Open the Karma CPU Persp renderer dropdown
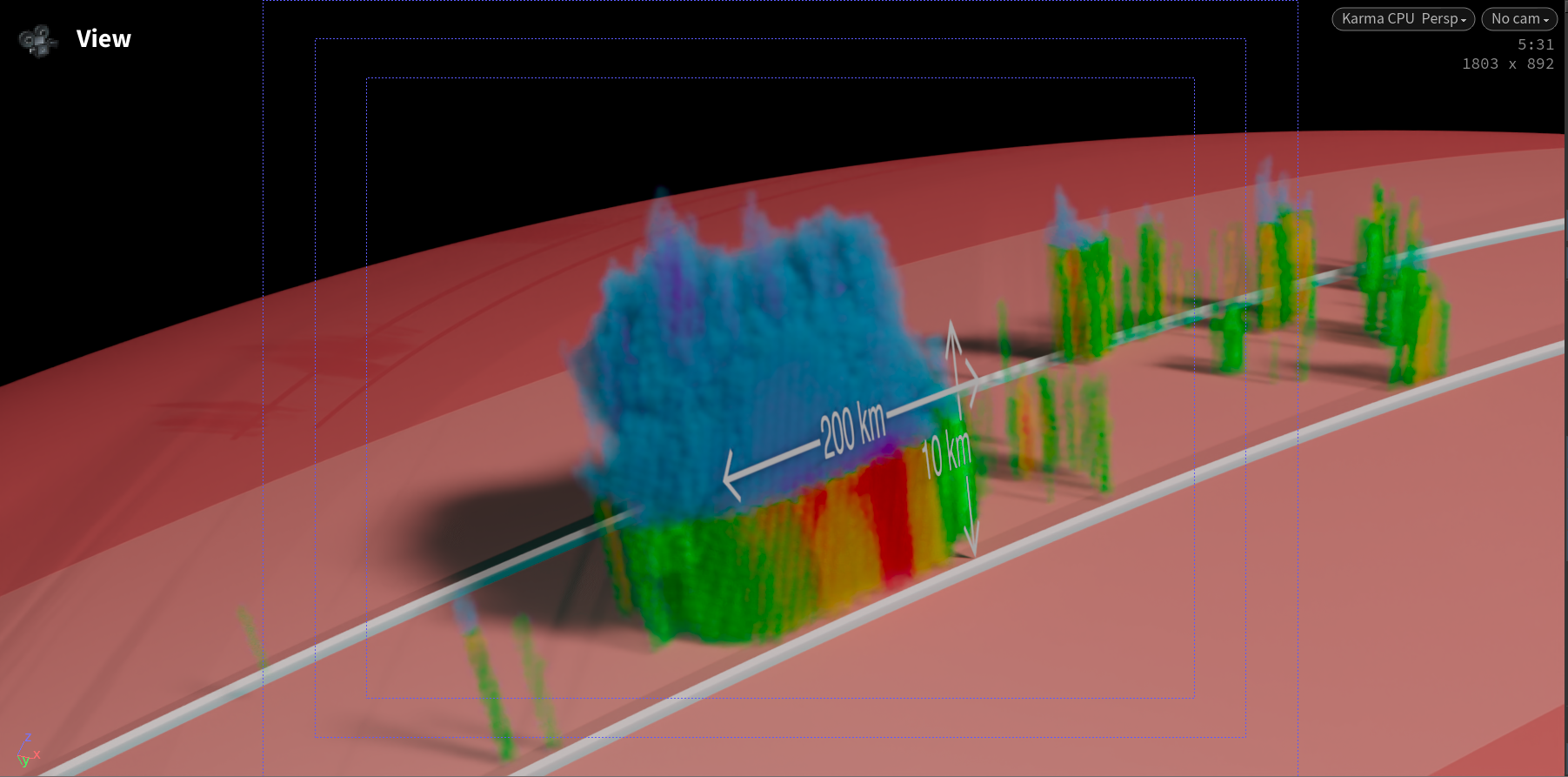1568x777 pixels. click(x=1402, y=19)
